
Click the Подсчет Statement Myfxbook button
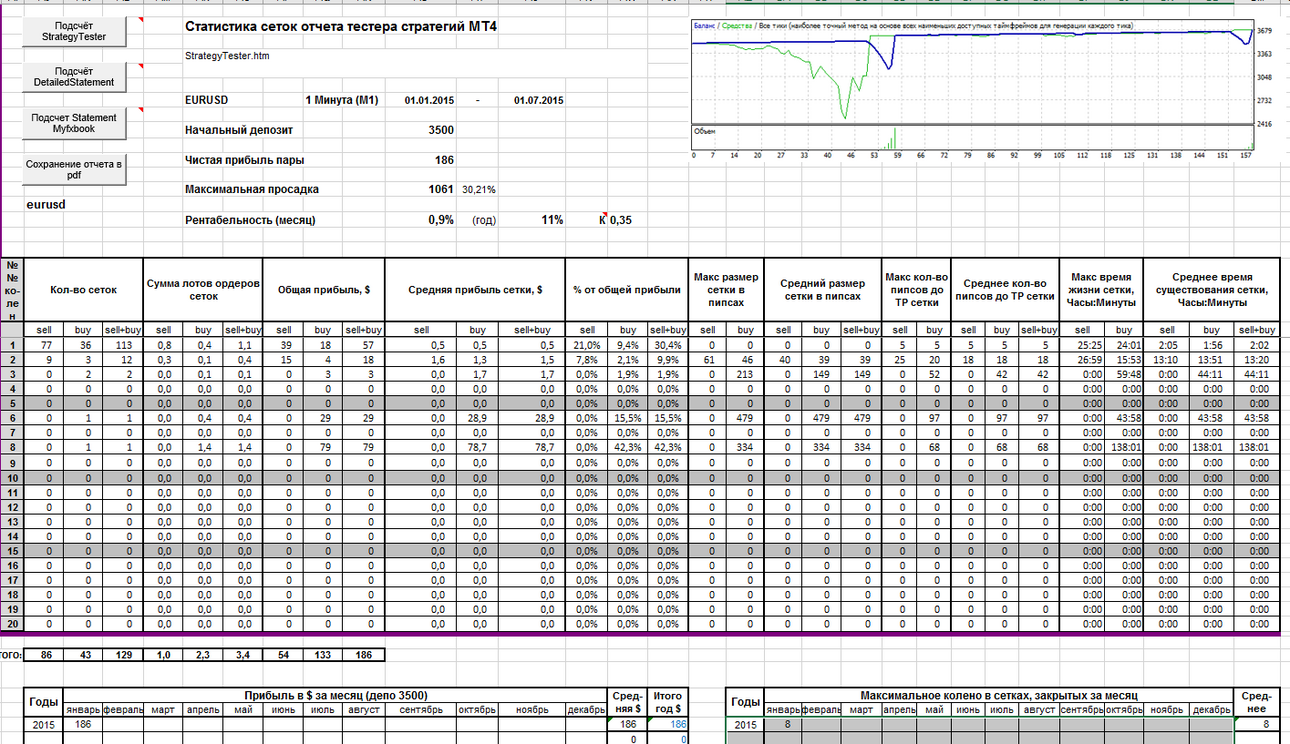[x=75, y=123]
